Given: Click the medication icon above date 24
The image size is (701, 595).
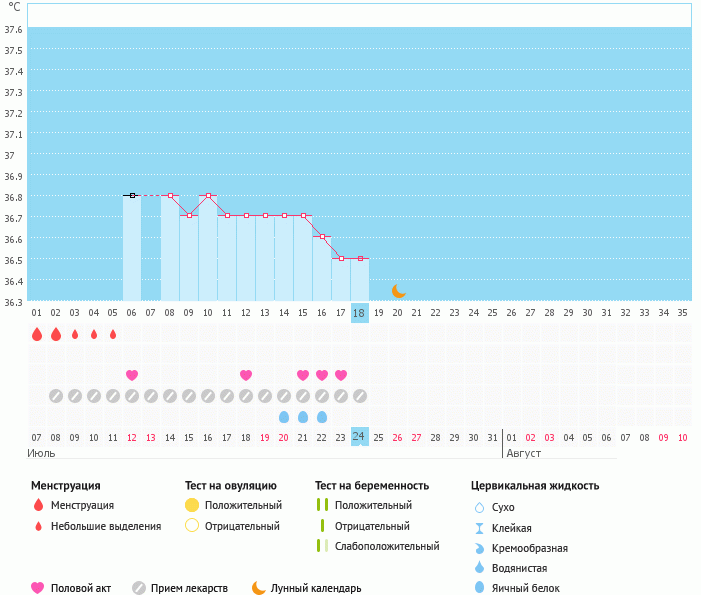Looking at the screenshot, I should (x=359, y=396).
